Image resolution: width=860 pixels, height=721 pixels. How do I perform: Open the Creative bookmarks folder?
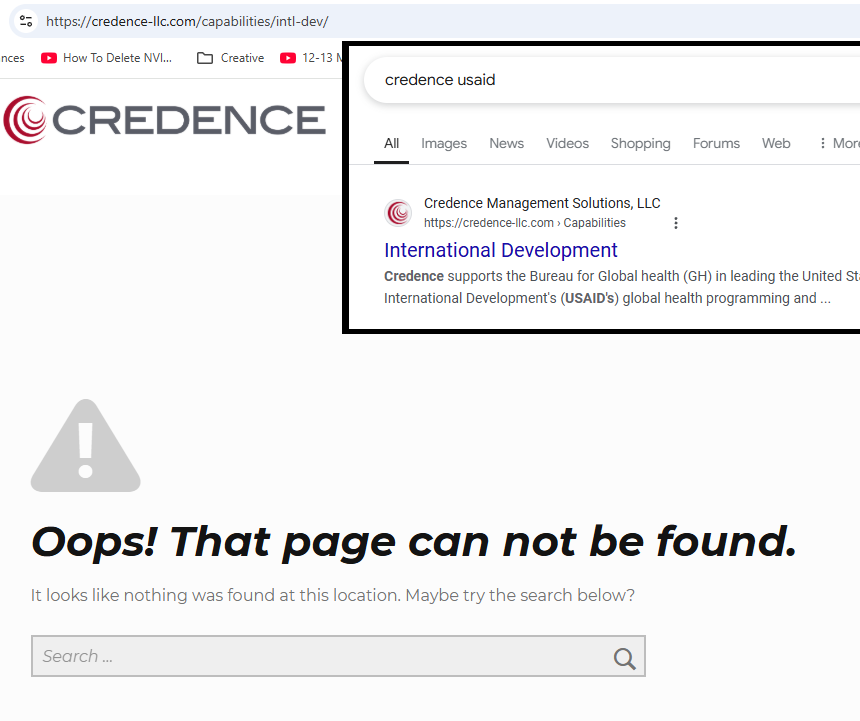tap(230, 58)
